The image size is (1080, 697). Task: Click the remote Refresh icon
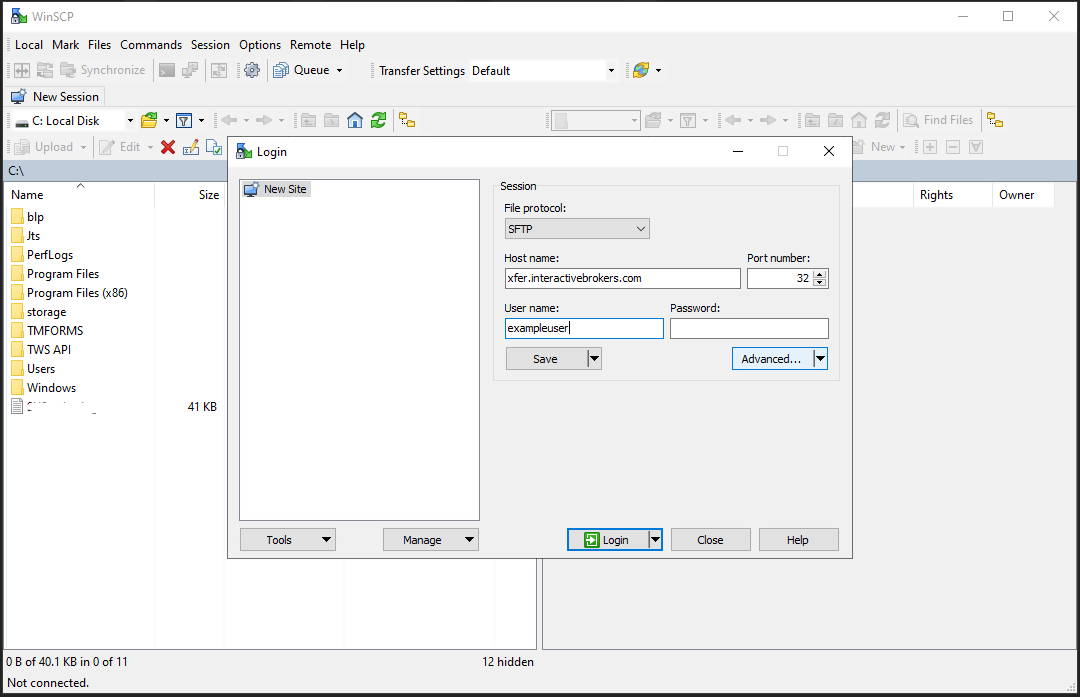tap(882, 121)
